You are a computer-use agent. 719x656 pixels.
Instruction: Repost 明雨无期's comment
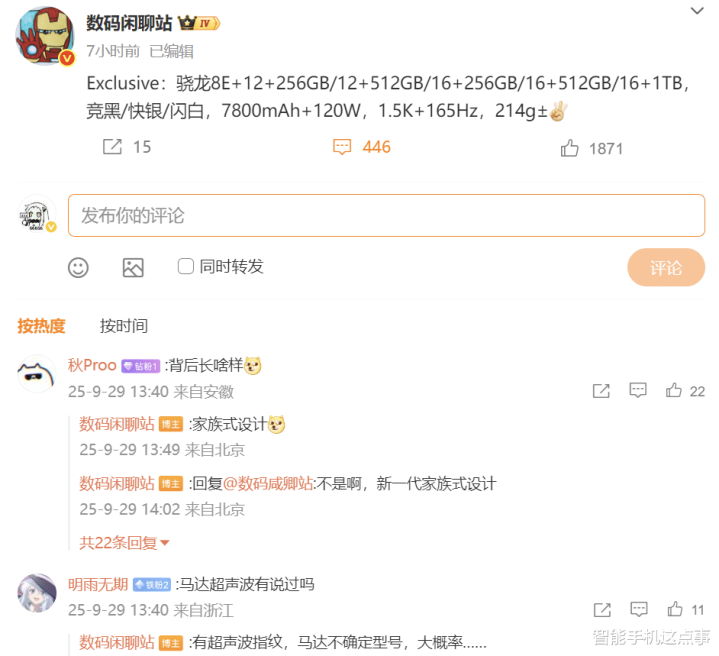click(602, 609)
